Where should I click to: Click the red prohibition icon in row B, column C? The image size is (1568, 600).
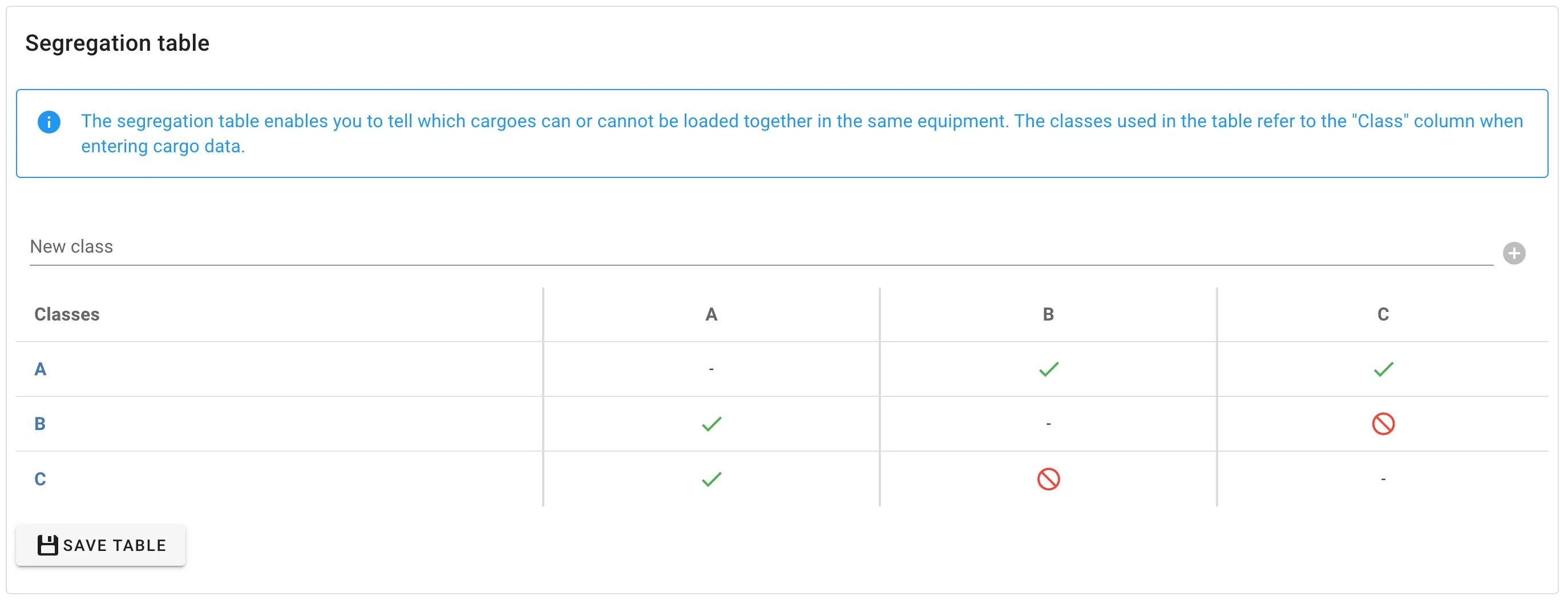point(1384,424)
